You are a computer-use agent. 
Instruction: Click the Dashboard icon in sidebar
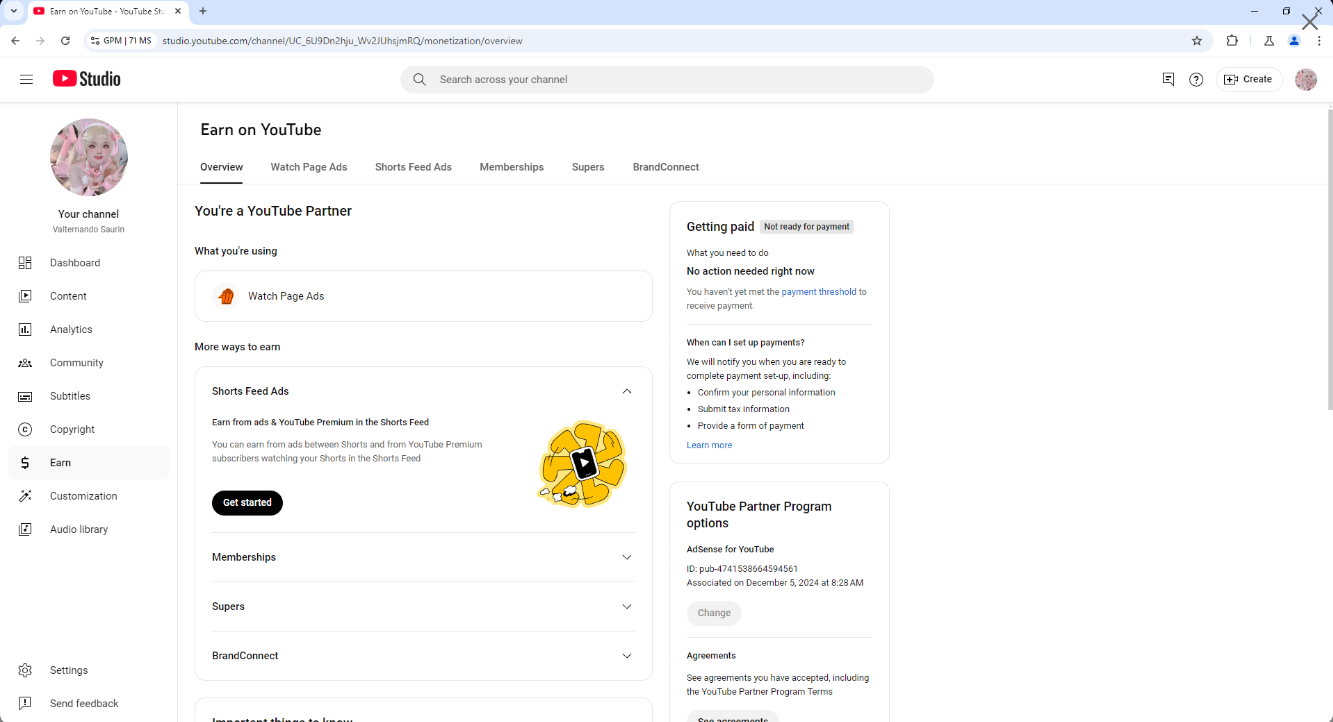(25, 263)
